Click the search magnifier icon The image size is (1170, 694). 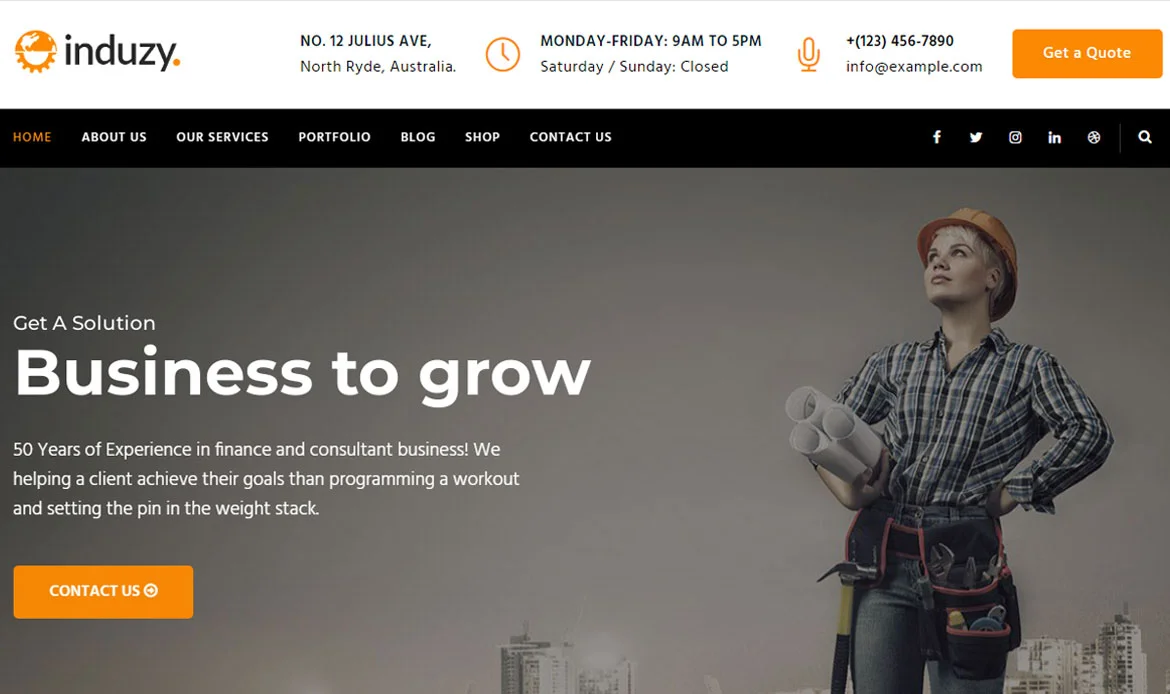coord(1145,137)
